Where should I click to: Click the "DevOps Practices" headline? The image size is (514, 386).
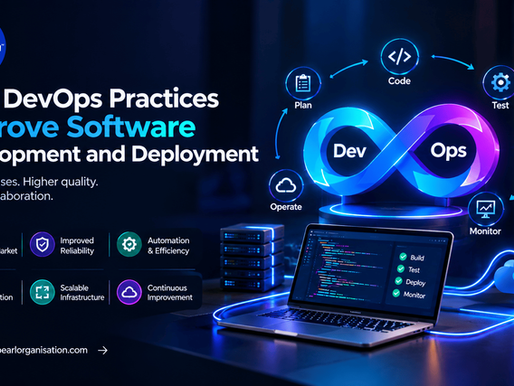[111, 99]
